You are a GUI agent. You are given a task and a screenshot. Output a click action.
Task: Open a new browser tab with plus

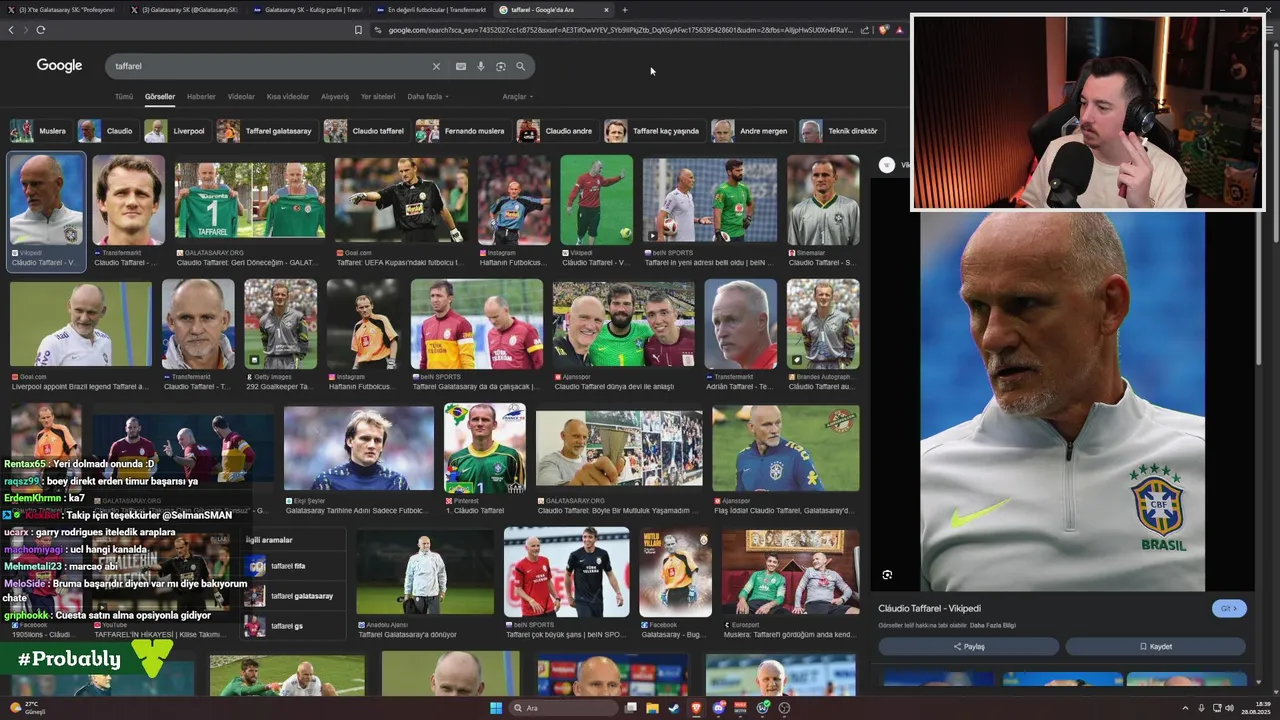(x=625, y=10)
